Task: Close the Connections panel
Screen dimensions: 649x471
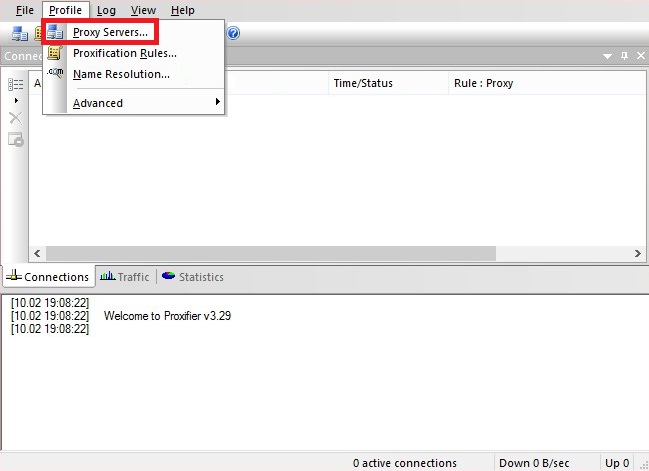Action: [x=640, y=56]
